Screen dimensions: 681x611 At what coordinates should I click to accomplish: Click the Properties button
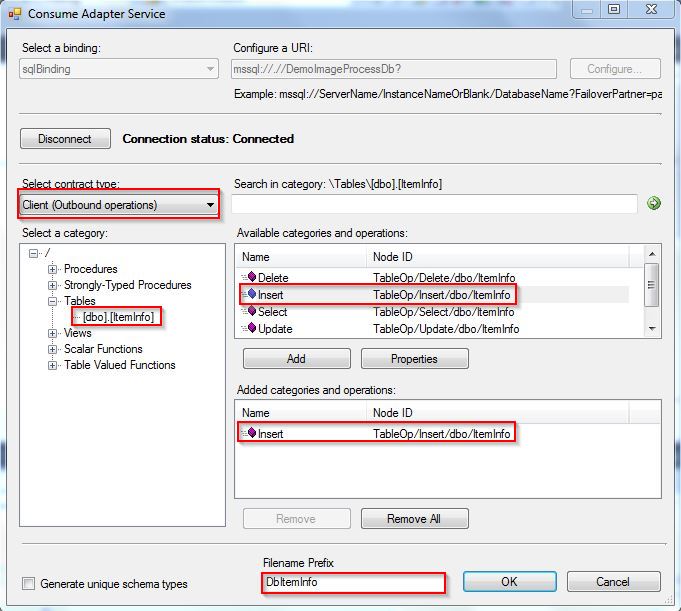click(x=414, y=359)
